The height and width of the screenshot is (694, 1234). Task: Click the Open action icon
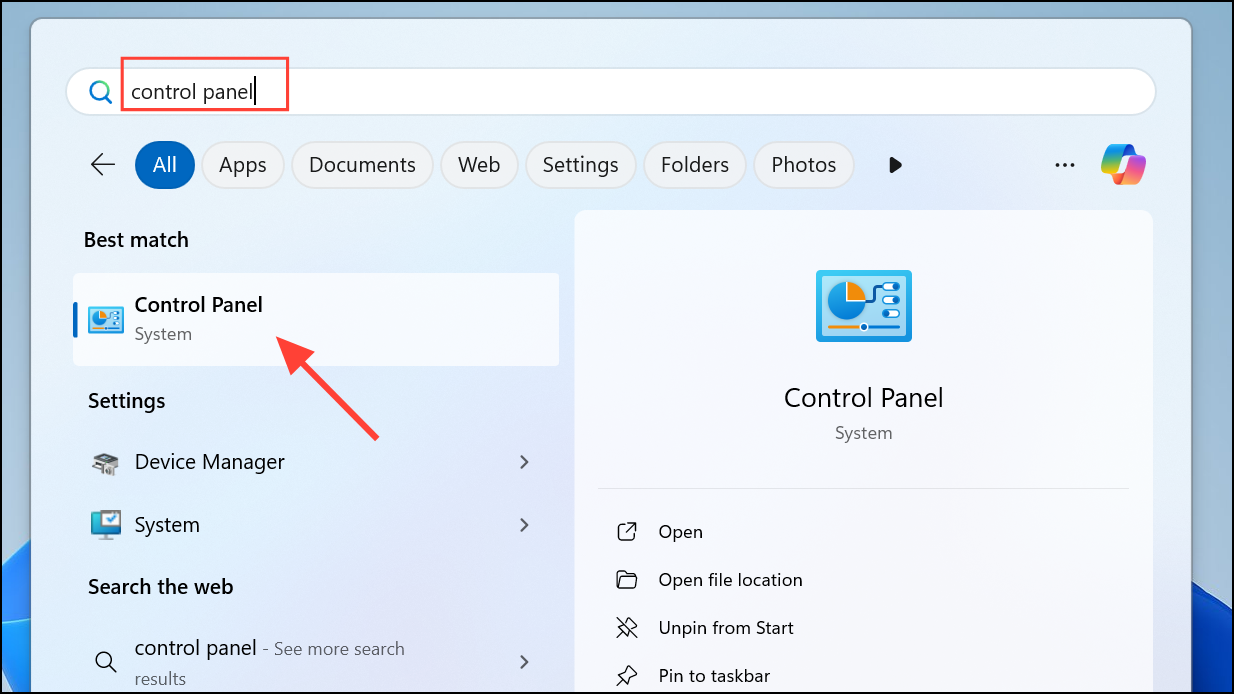click(x=627, y=532)
